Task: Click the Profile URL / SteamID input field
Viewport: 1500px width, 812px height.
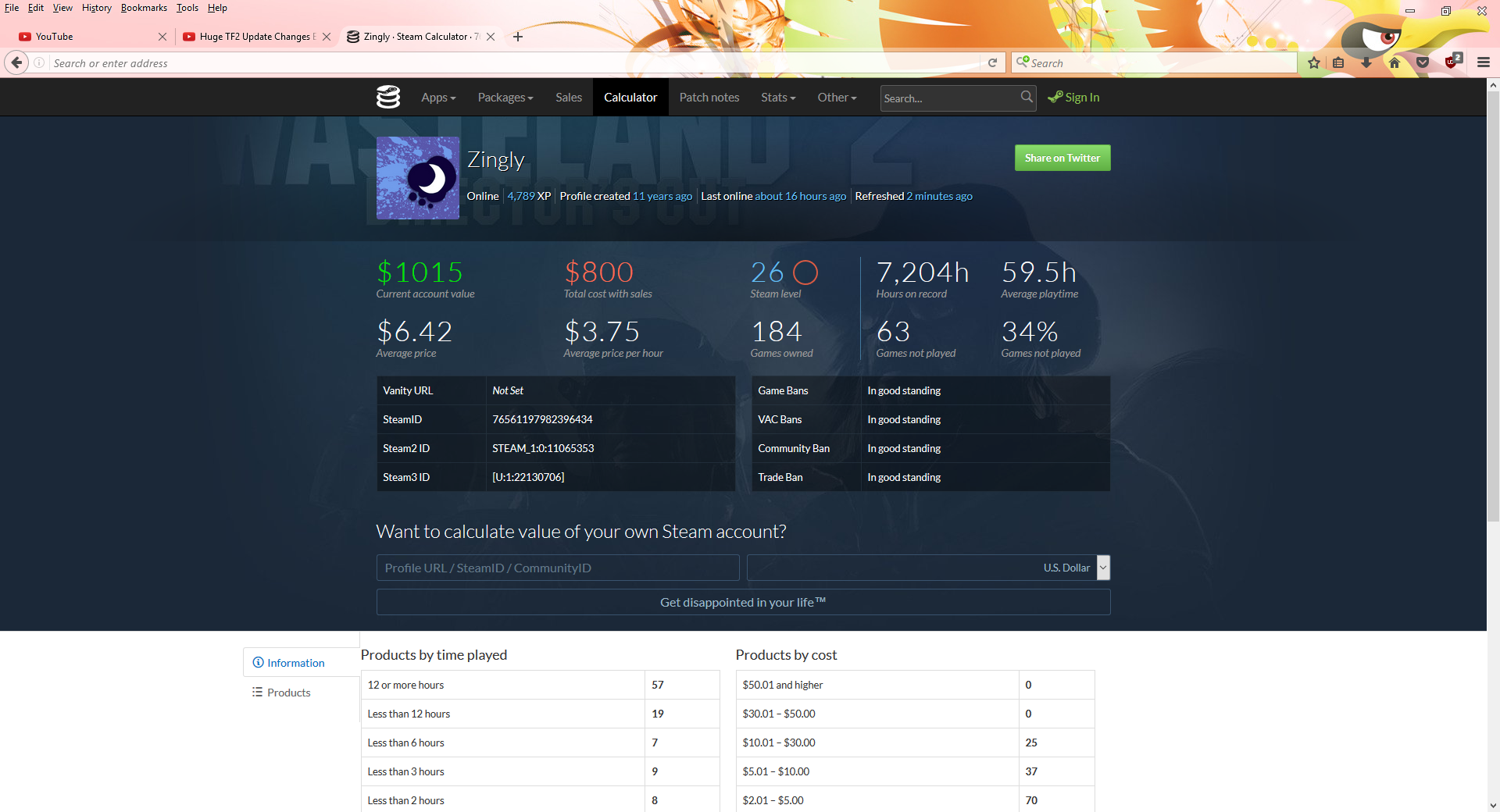Action: tap(558, 568)
